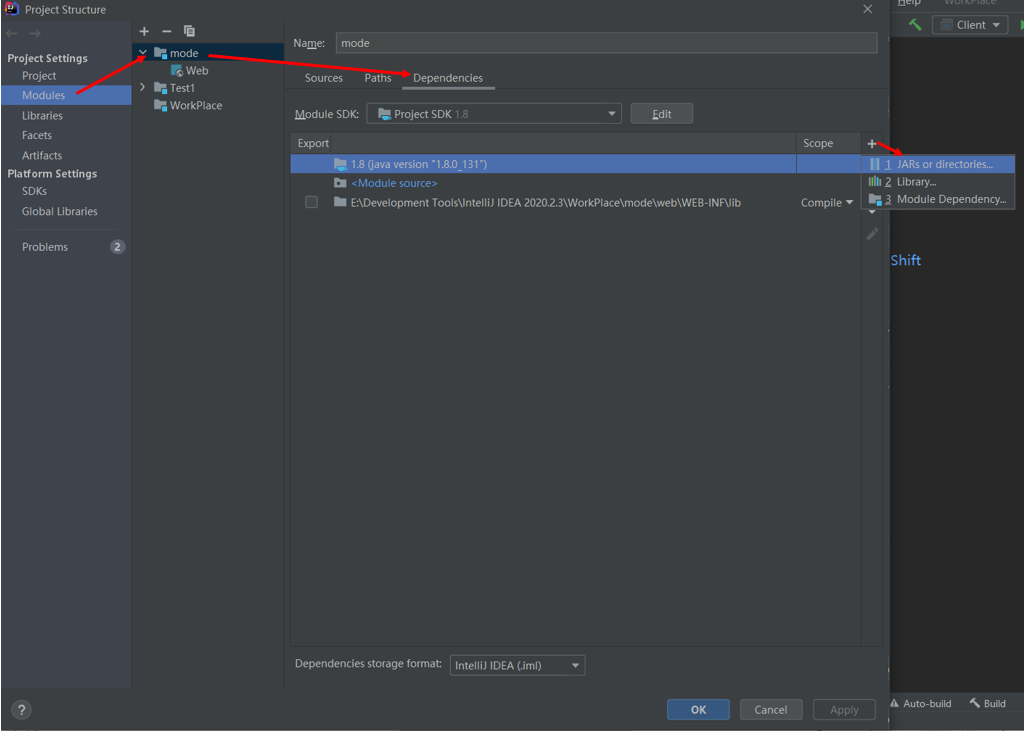Click the WorkPlace module folder icon
The width and height of the screenshot is (1026, 731).
point(160,105)
